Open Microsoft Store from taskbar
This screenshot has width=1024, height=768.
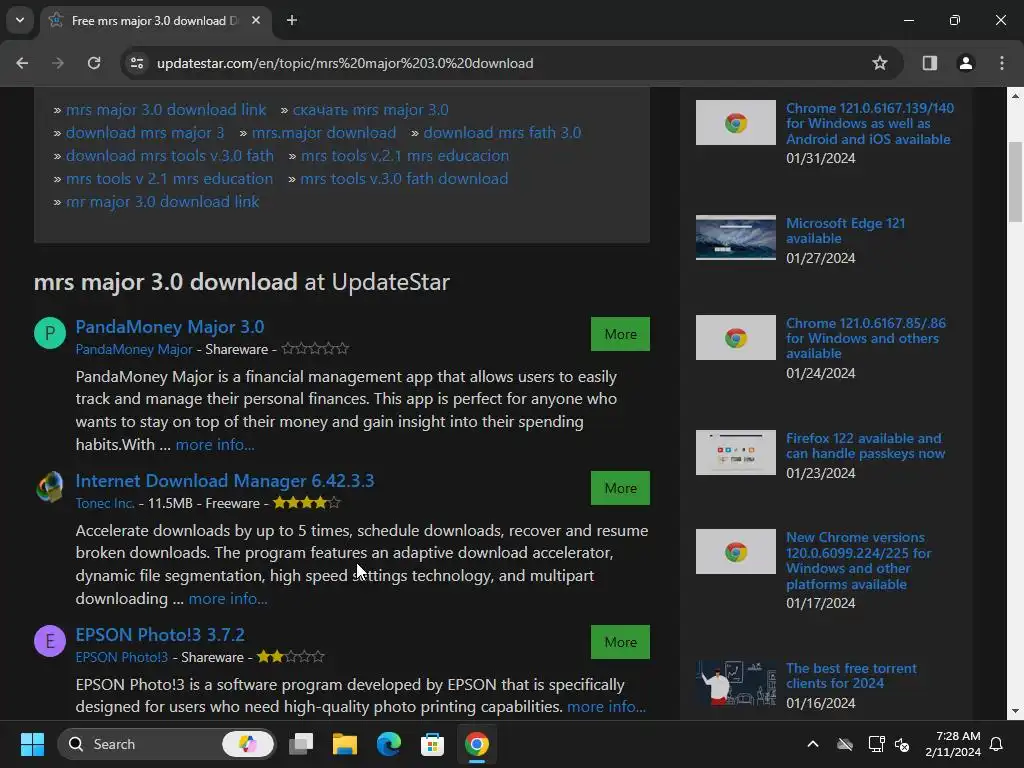pyautogui.click(x=432, y=744)
